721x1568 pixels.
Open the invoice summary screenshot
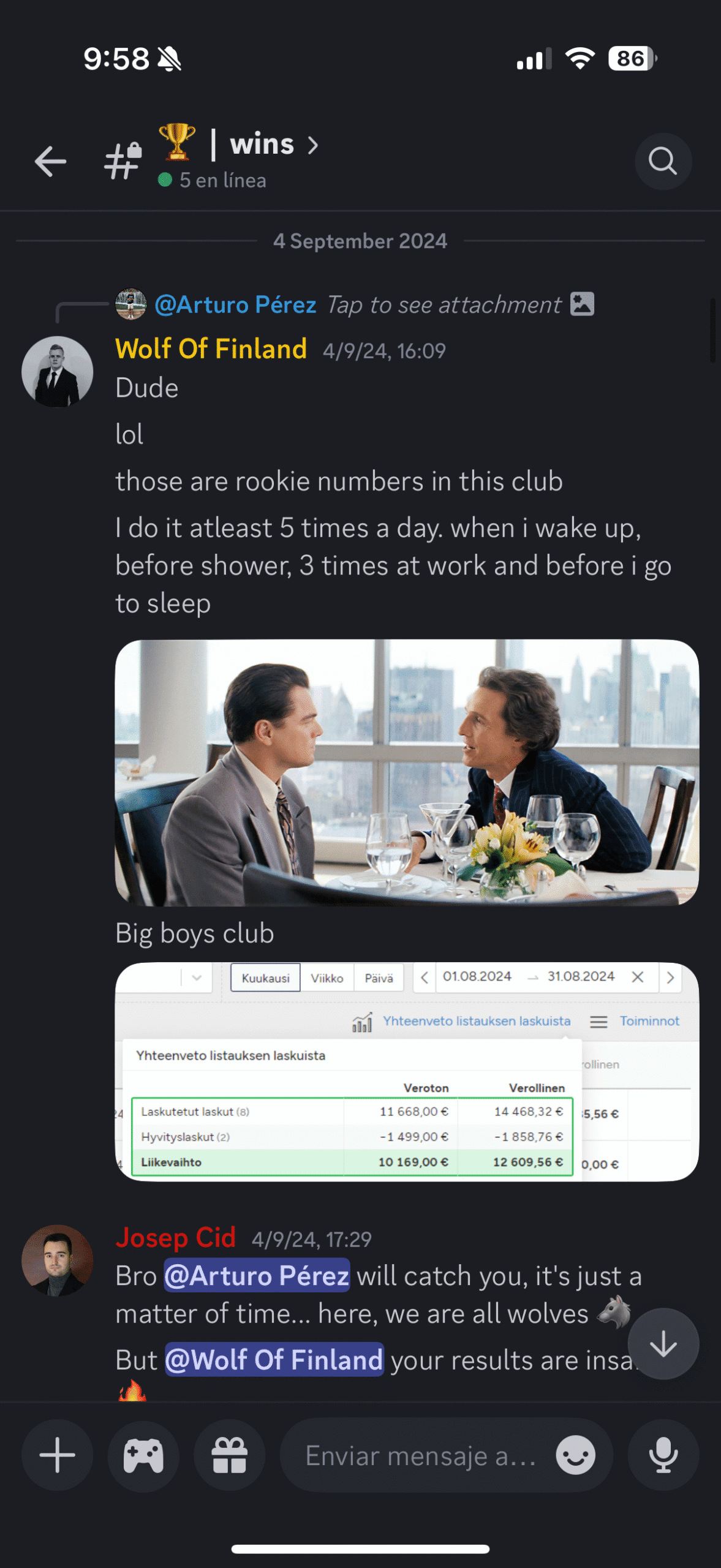coord(407,1072)
